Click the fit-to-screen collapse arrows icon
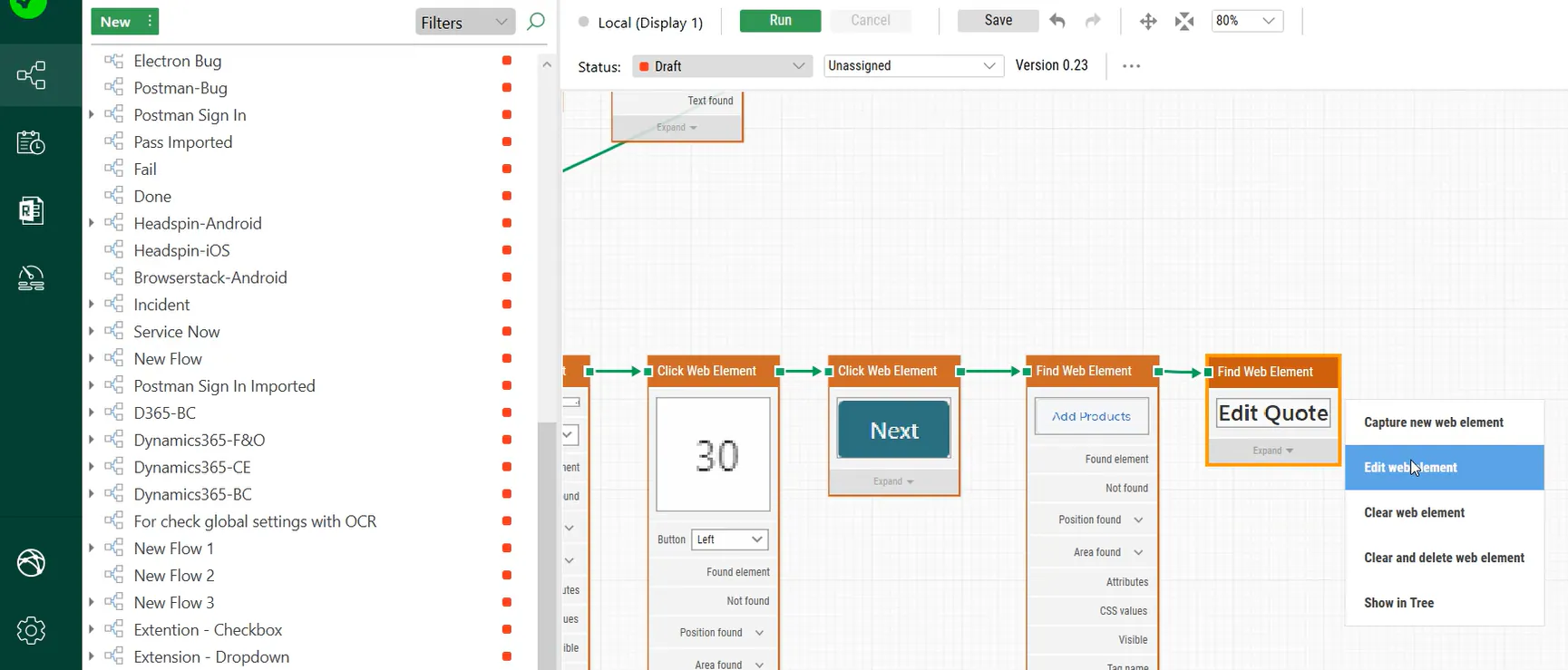Image resolution: width=1568 pixels, height=670 pixels. pos(1184,21)
